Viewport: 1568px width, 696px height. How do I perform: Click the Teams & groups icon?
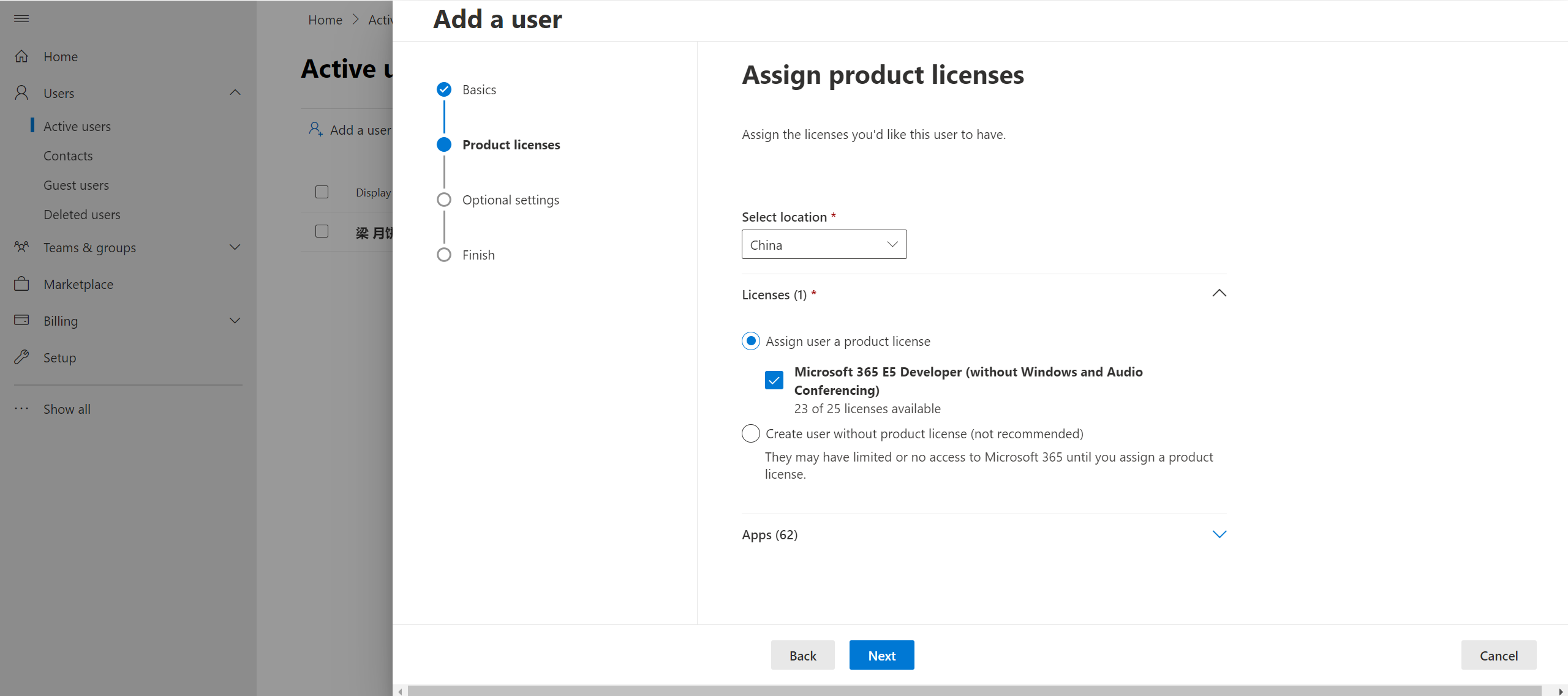click(x=21, y=247)
